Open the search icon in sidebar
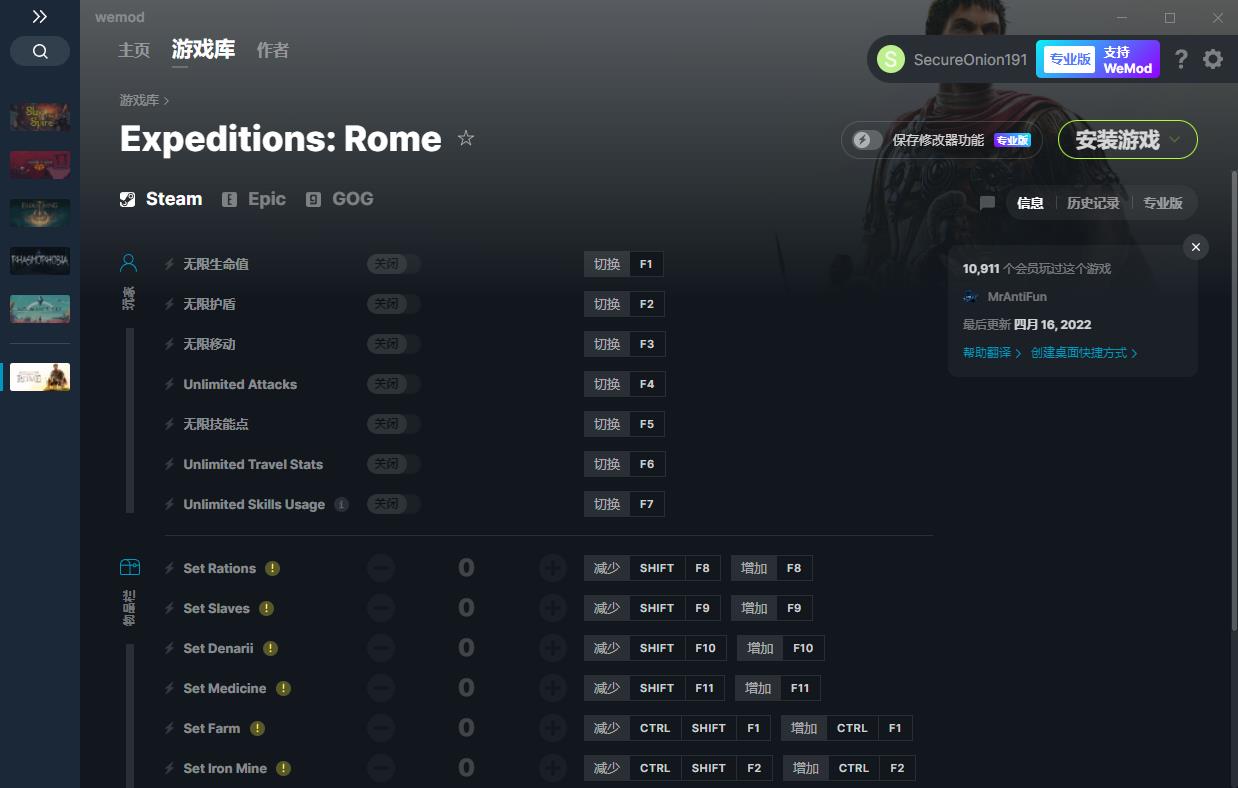The height and width of the screenshot is (788, 1238). pyautogui.click(x=40, y=51)
